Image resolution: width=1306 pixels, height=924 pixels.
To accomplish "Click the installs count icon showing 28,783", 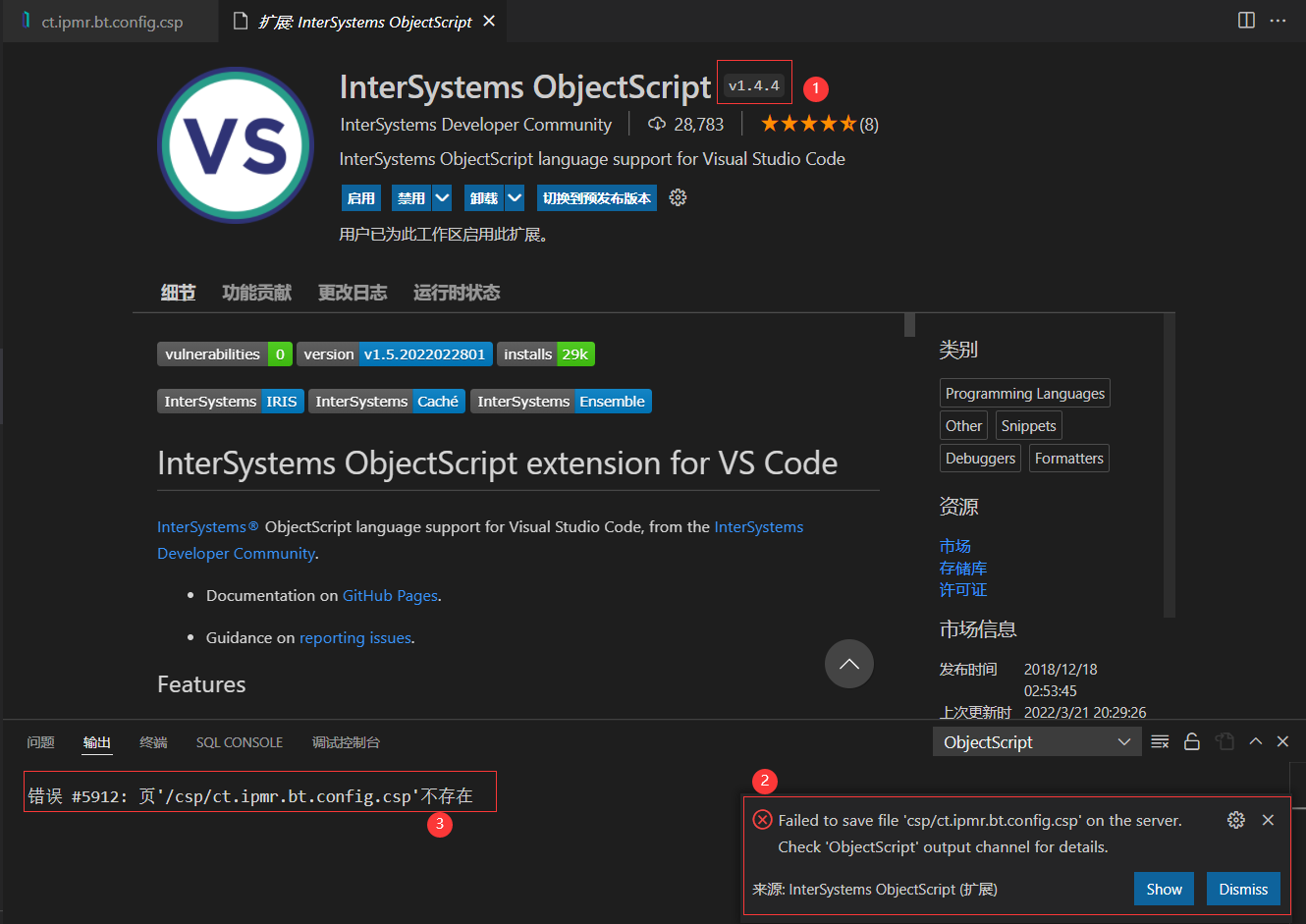I will [654, 124].
